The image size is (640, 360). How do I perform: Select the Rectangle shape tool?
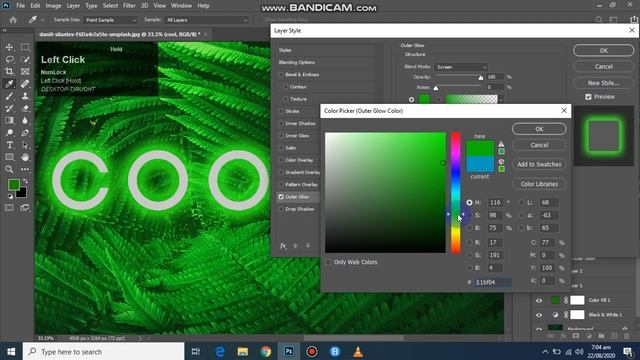pyautogui.click(x=9, y=157)
